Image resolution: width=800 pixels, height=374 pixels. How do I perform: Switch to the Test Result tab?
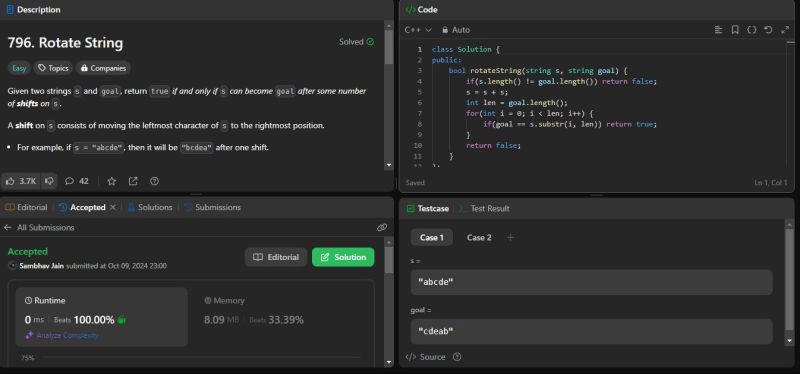click(x=484, y=208)
